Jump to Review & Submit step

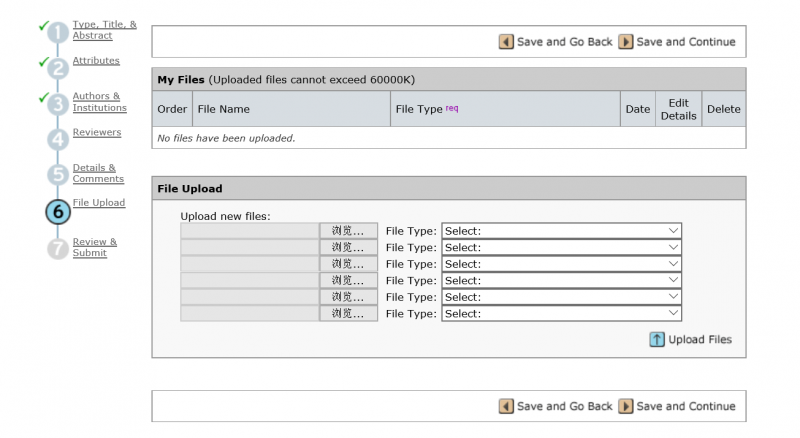95,247
